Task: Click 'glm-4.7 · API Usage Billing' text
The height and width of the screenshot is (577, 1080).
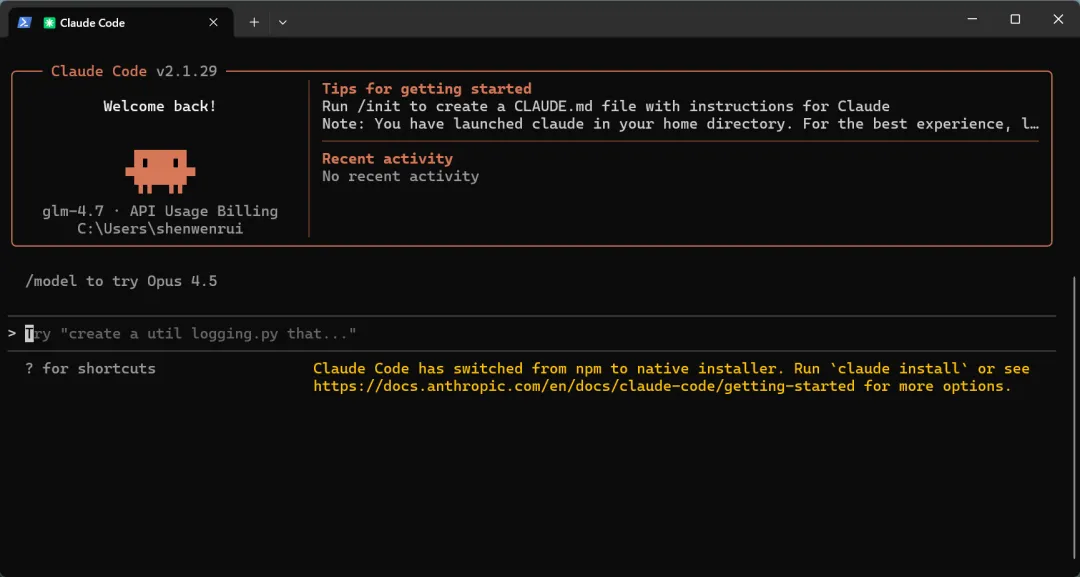Action: coord(160,211)
